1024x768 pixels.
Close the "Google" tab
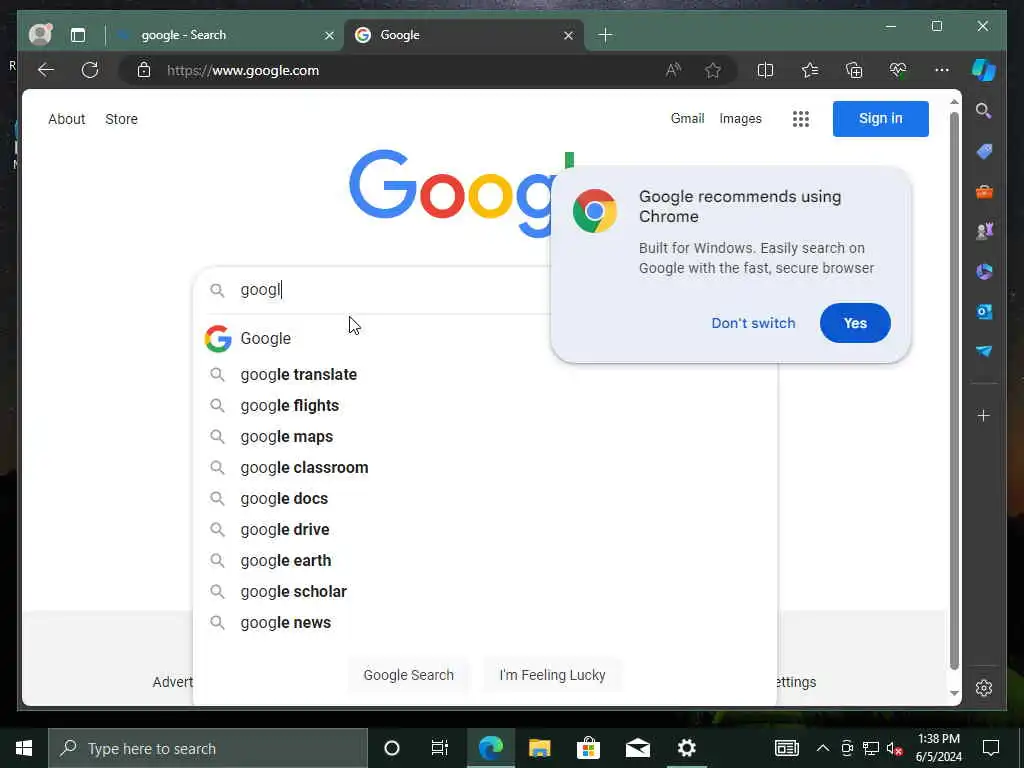pyautogui.click(x=568, y=35)
